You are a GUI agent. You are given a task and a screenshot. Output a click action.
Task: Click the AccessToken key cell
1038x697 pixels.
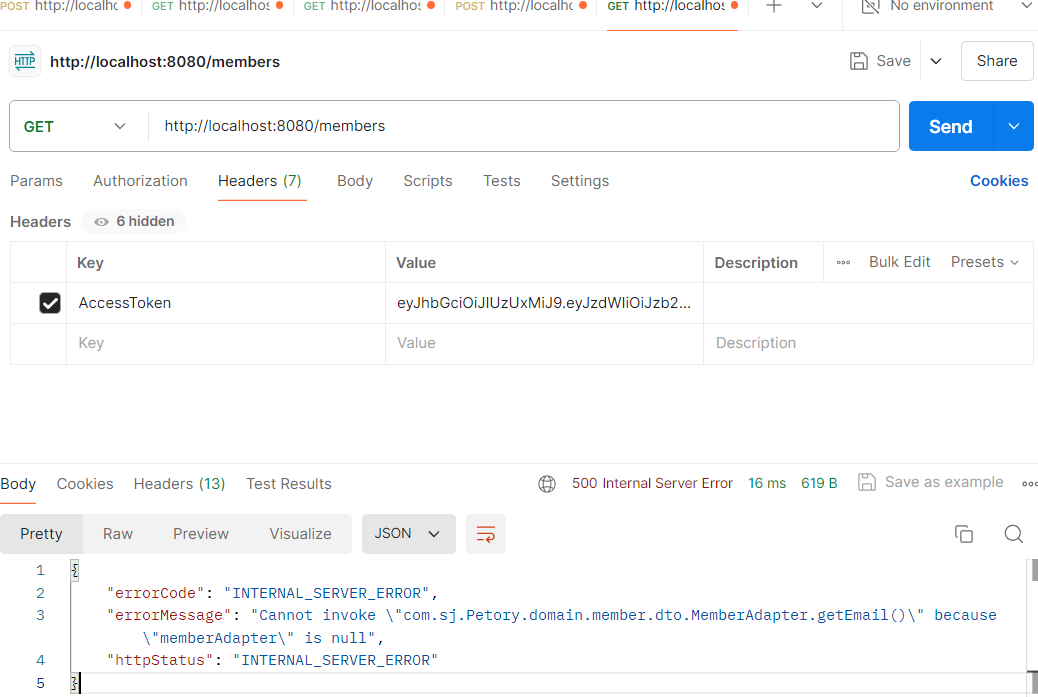[226, 303]
